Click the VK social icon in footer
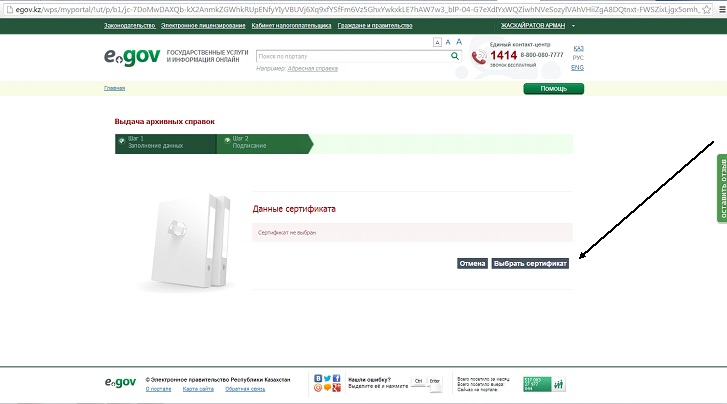Screen dimensions: 727x404 coord(318,378)
